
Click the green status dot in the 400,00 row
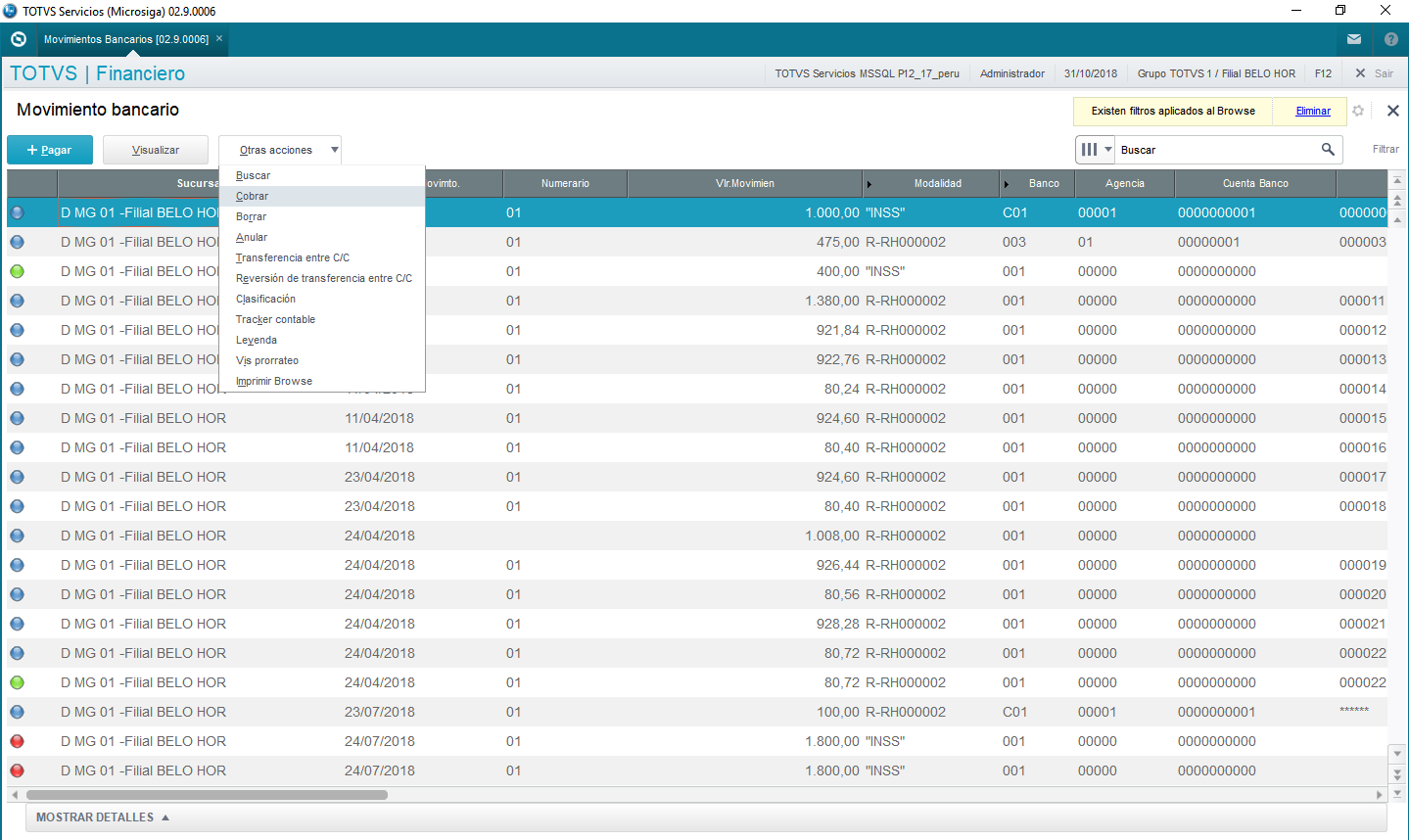coord(17,271)
